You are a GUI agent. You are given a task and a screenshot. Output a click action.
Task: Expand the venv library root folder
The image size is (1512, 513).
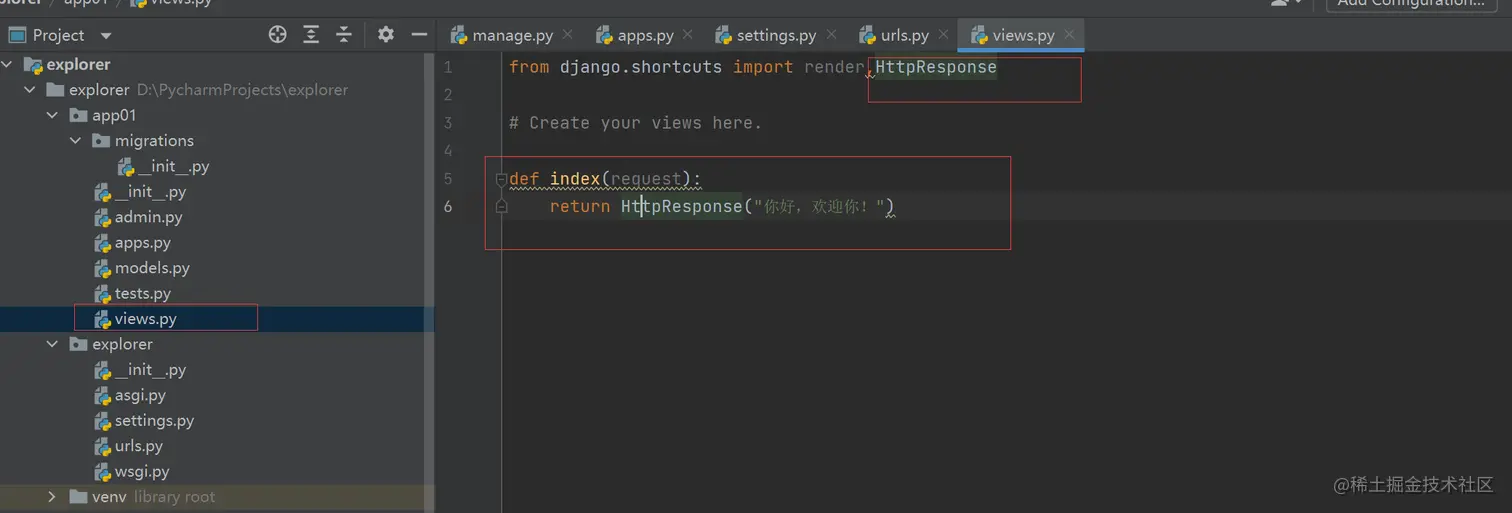click(x=53, y=497)
